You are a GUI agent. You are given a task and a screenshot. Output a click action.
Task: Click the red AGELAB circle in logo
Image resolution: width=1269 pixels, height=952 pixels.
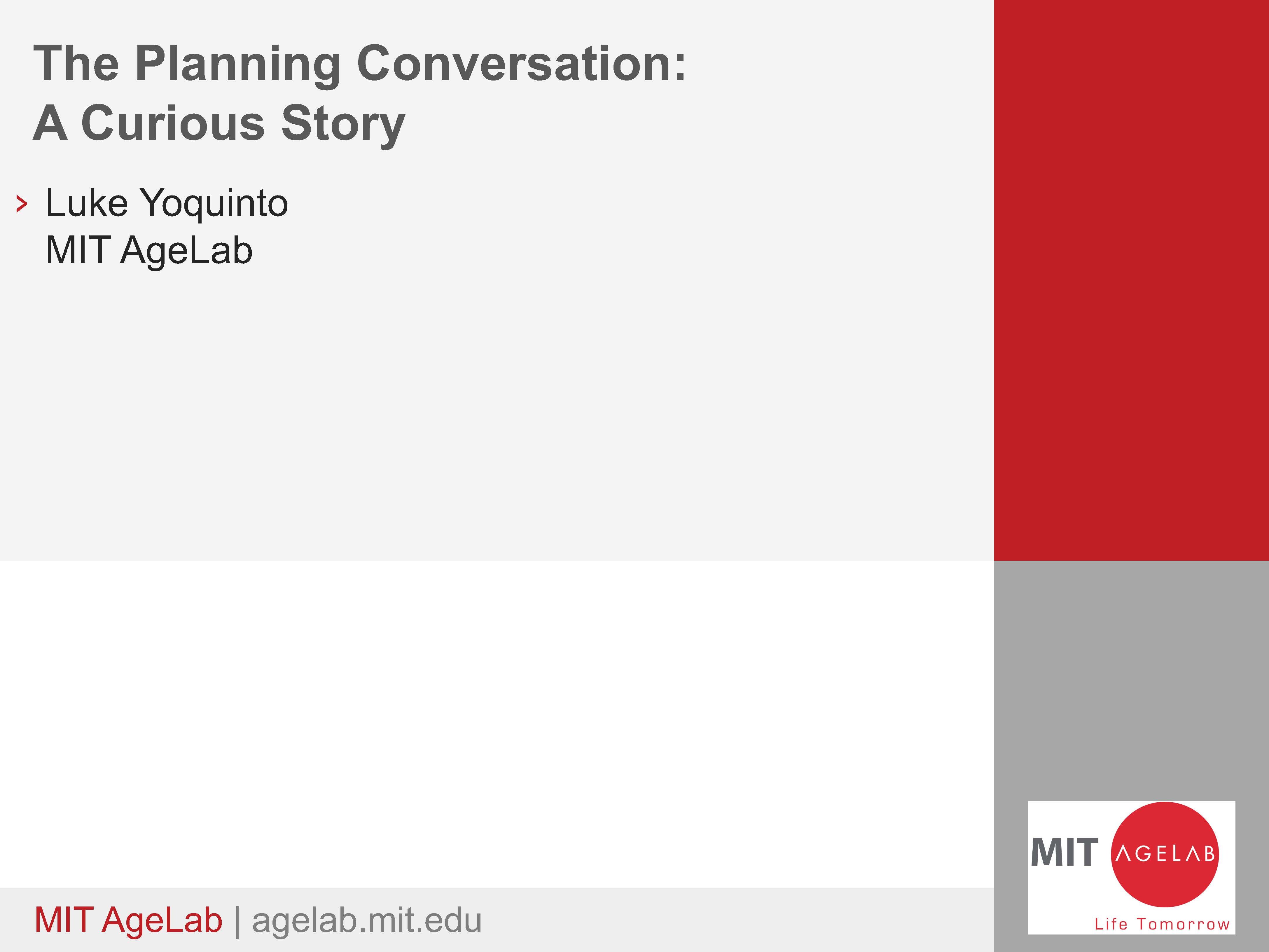(x=1165, y=855)
